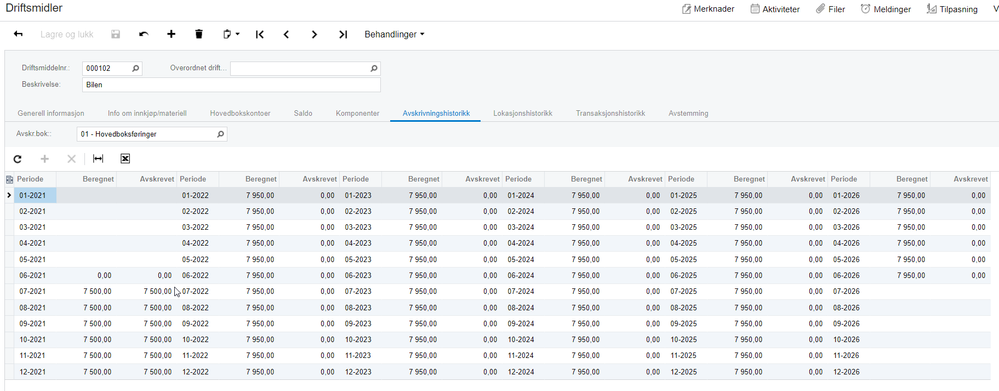The image size is (999, 391).
Task: Click the grid delete row X icon
Action: pyautogui.click(x=71, y=159)
